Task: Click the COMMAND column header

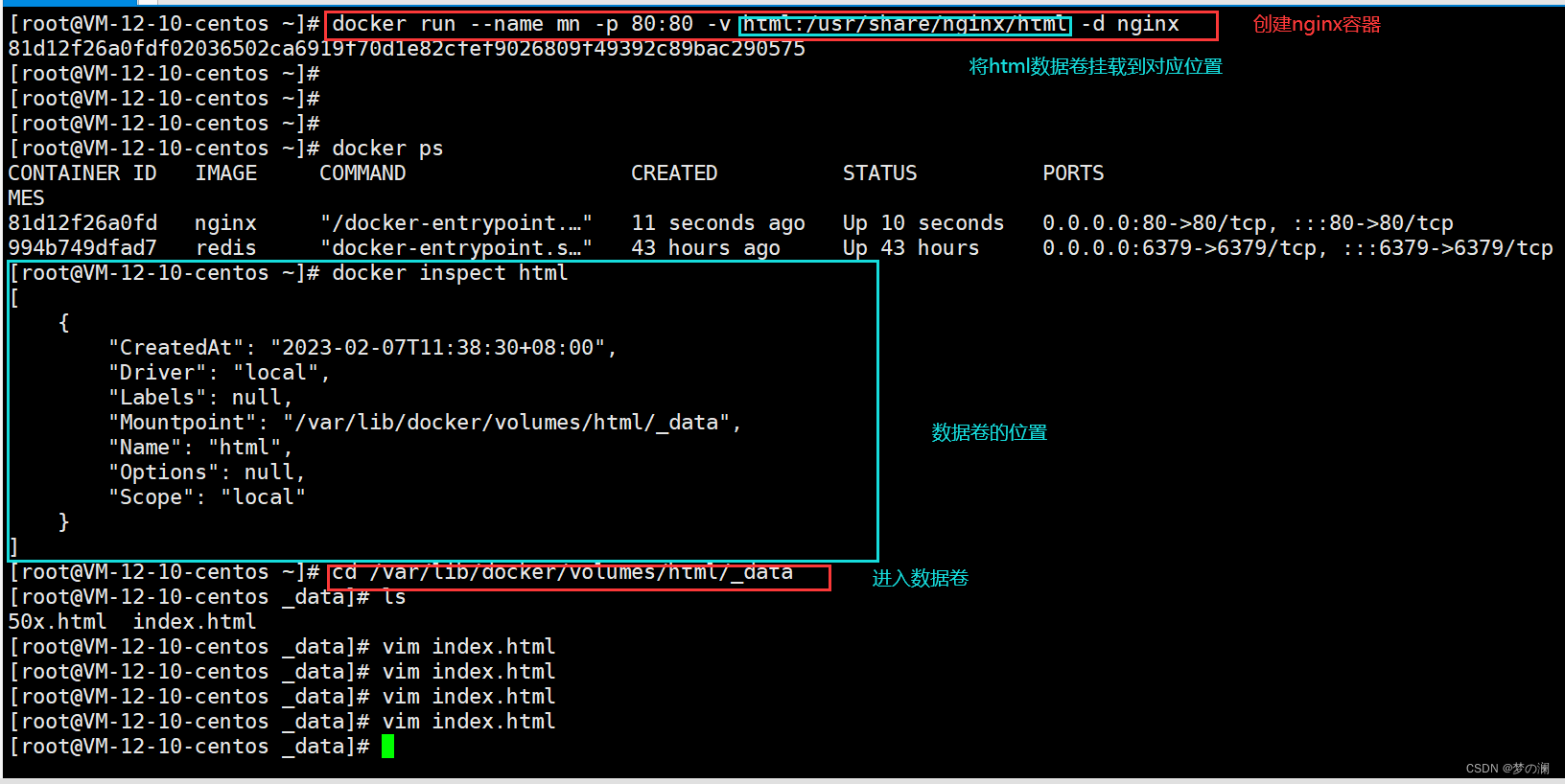Action: tap(362, 173)
